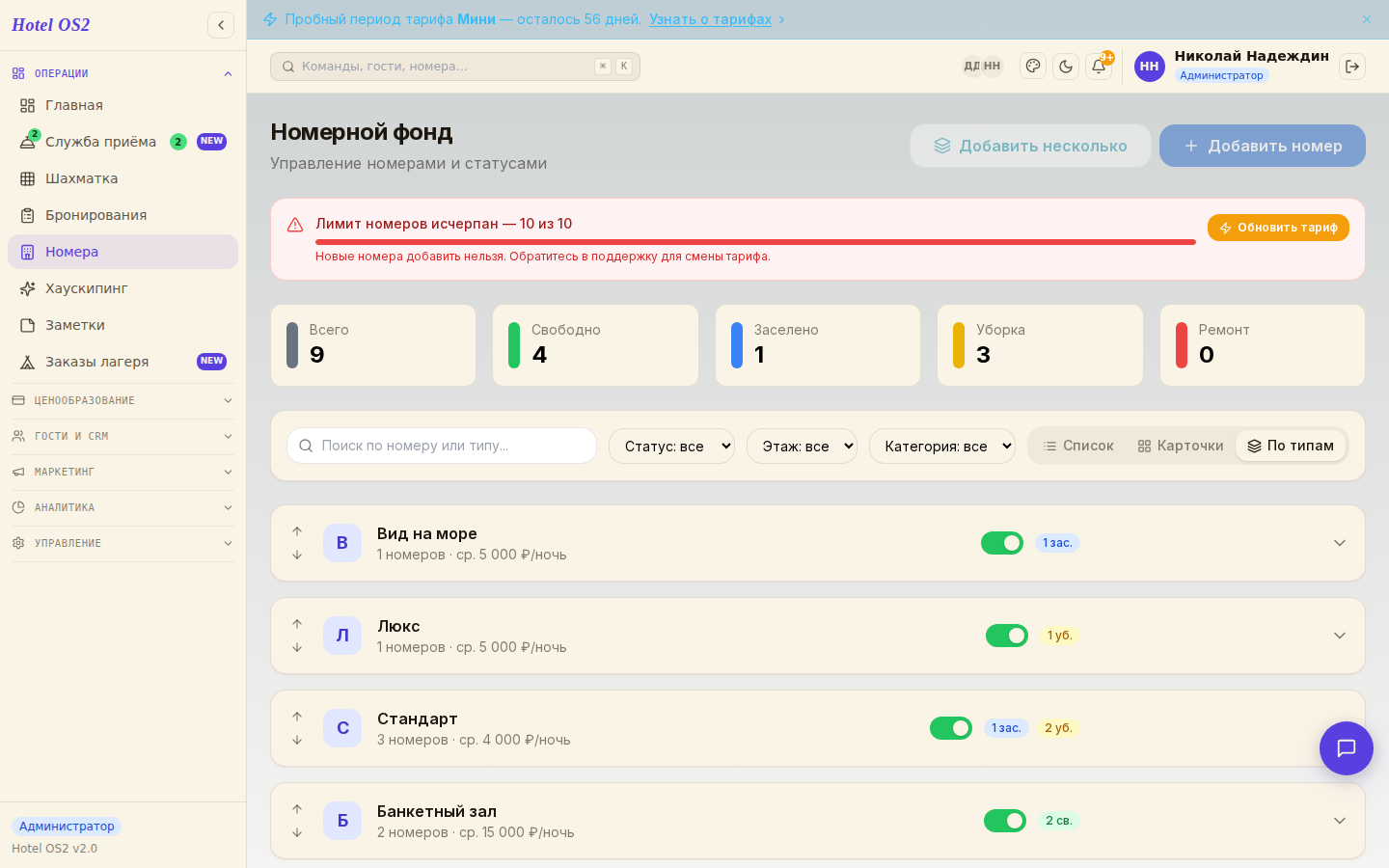Open the Статус: все dropdown
Viewport: 1389px width, 868px height.
tap(671, 446)
